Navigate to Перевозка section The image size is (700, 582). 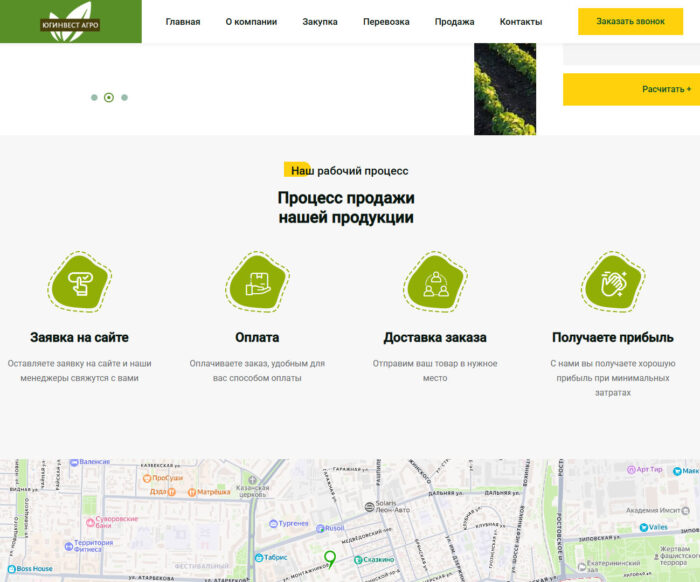click(x=386, y=21)
